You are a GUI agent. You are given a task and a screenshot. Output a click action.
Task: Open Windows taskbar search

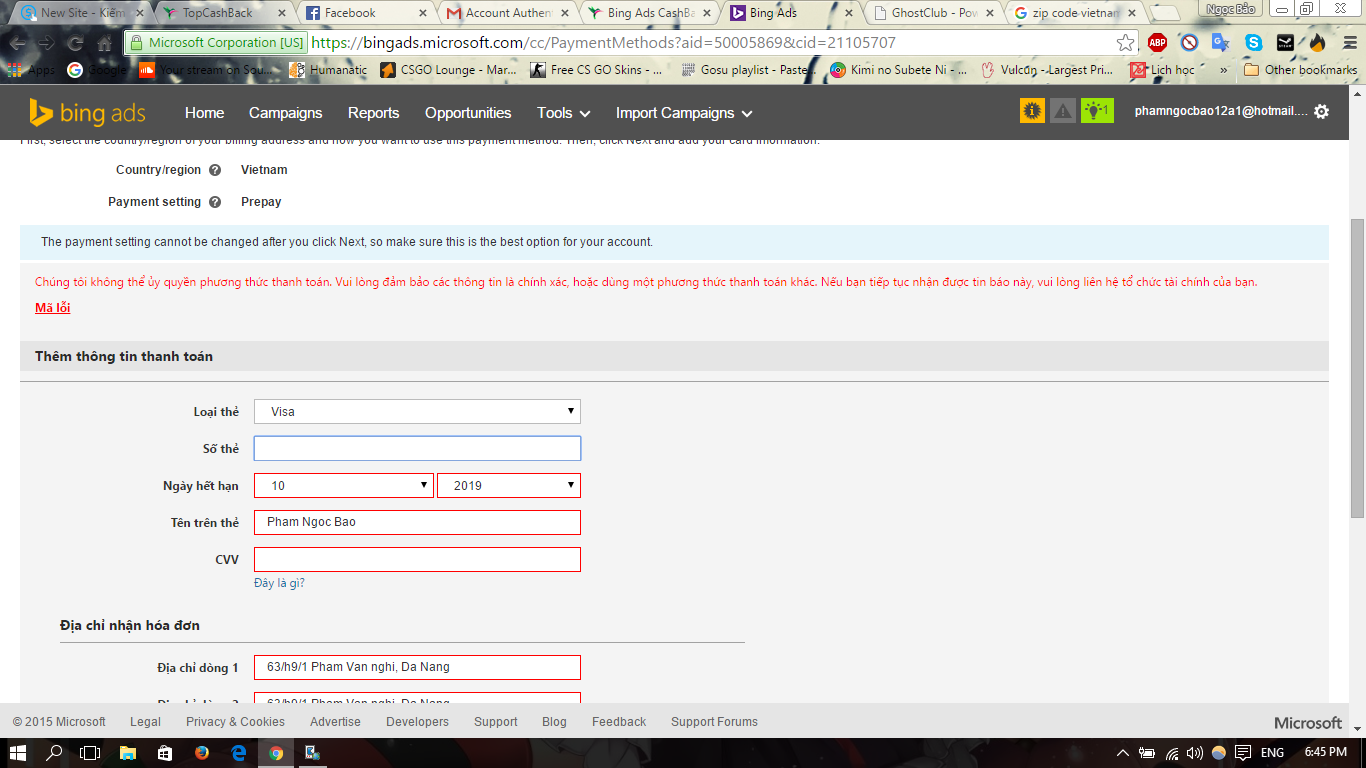(54, 753)
